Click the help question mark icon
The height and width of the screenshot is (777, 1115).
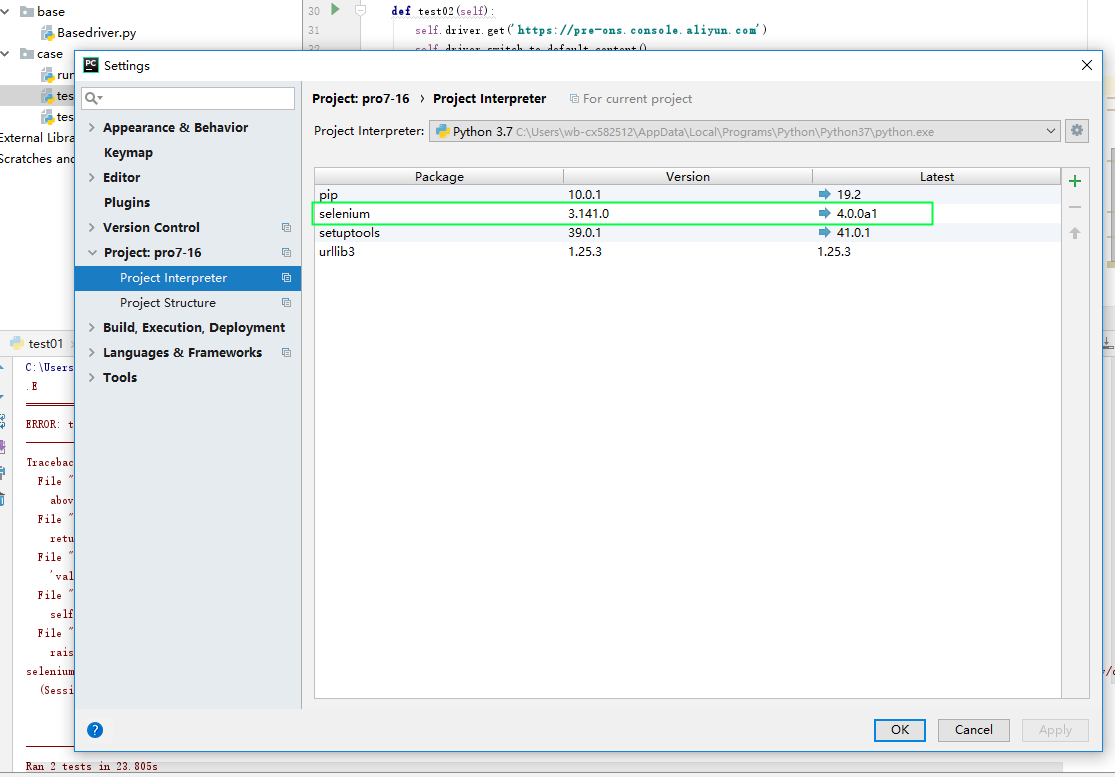[x=95, y=730]
